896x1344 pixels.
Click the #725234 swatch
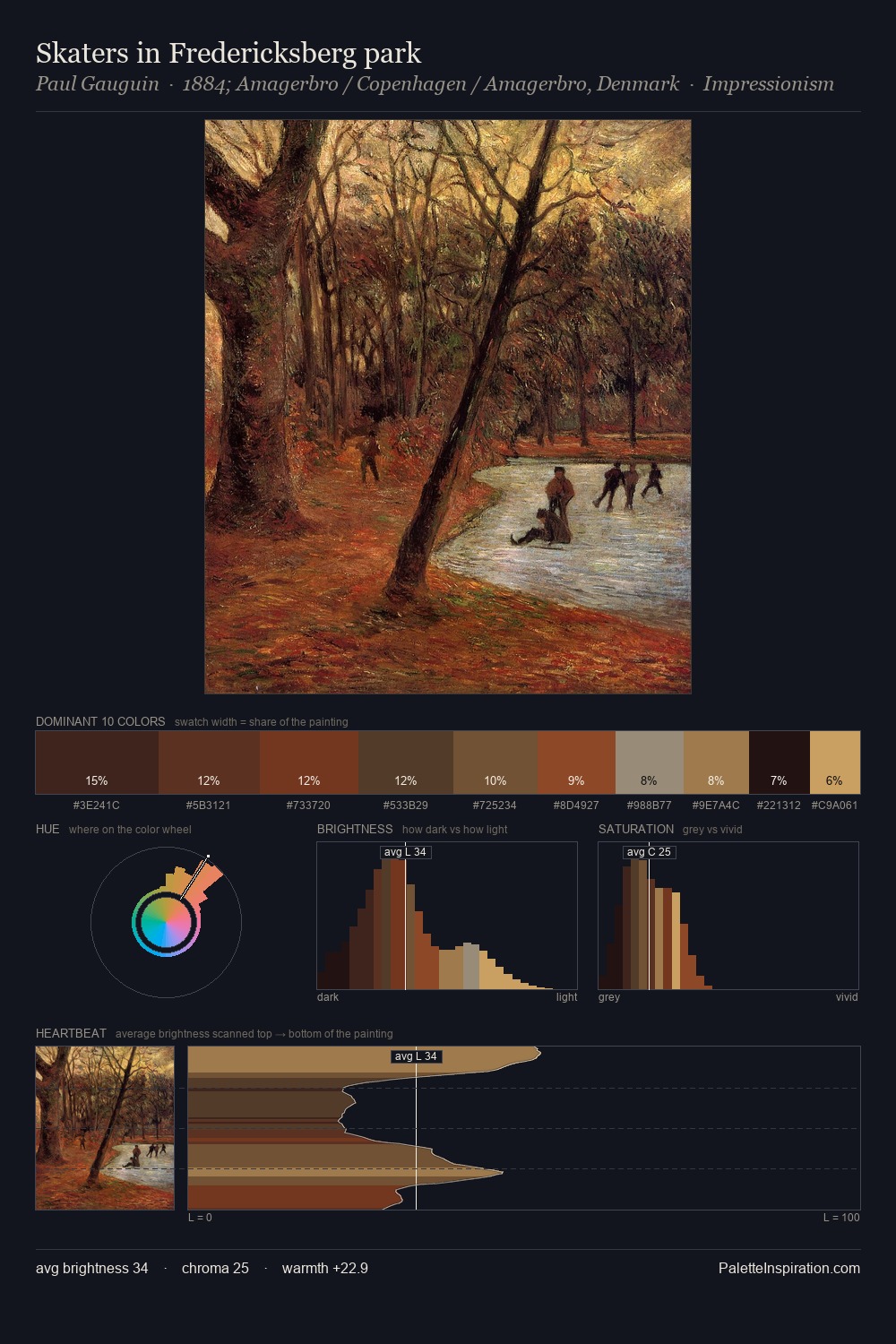coord(495,762)
